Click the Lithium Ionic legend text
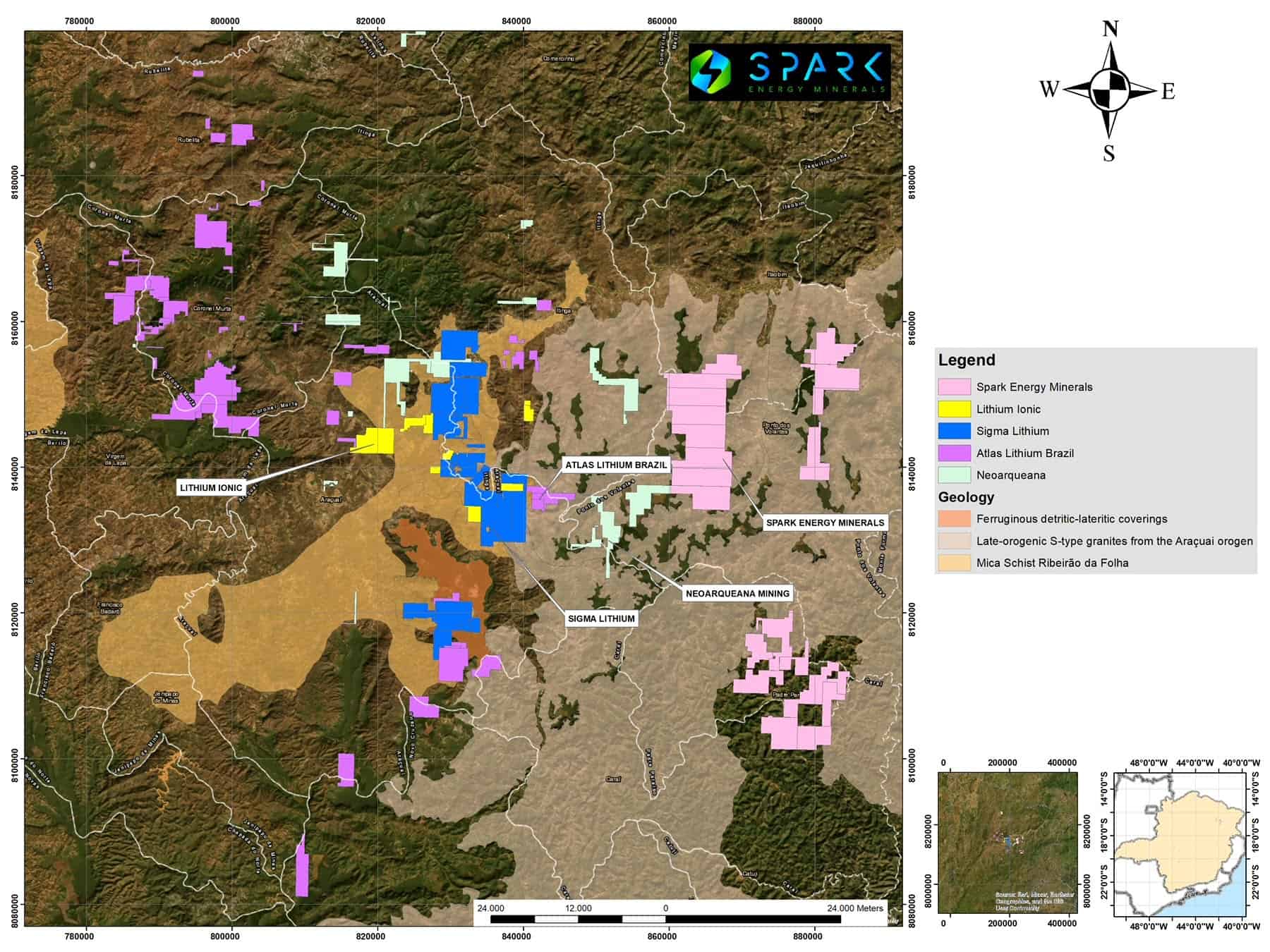This screenshot has width=1270, height=952. pyautogui.click(x=1008, y=409)
